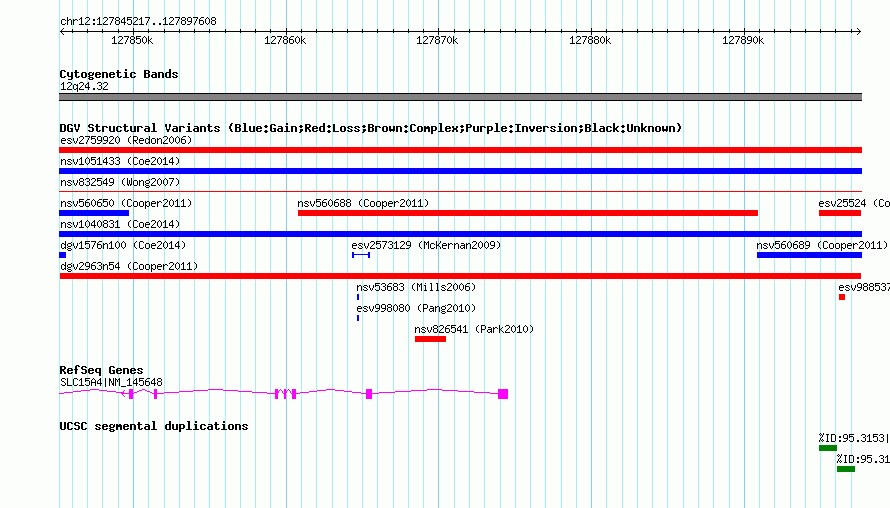Click the 127860k ruler label

pyautogui.click(x=285, y=40)
